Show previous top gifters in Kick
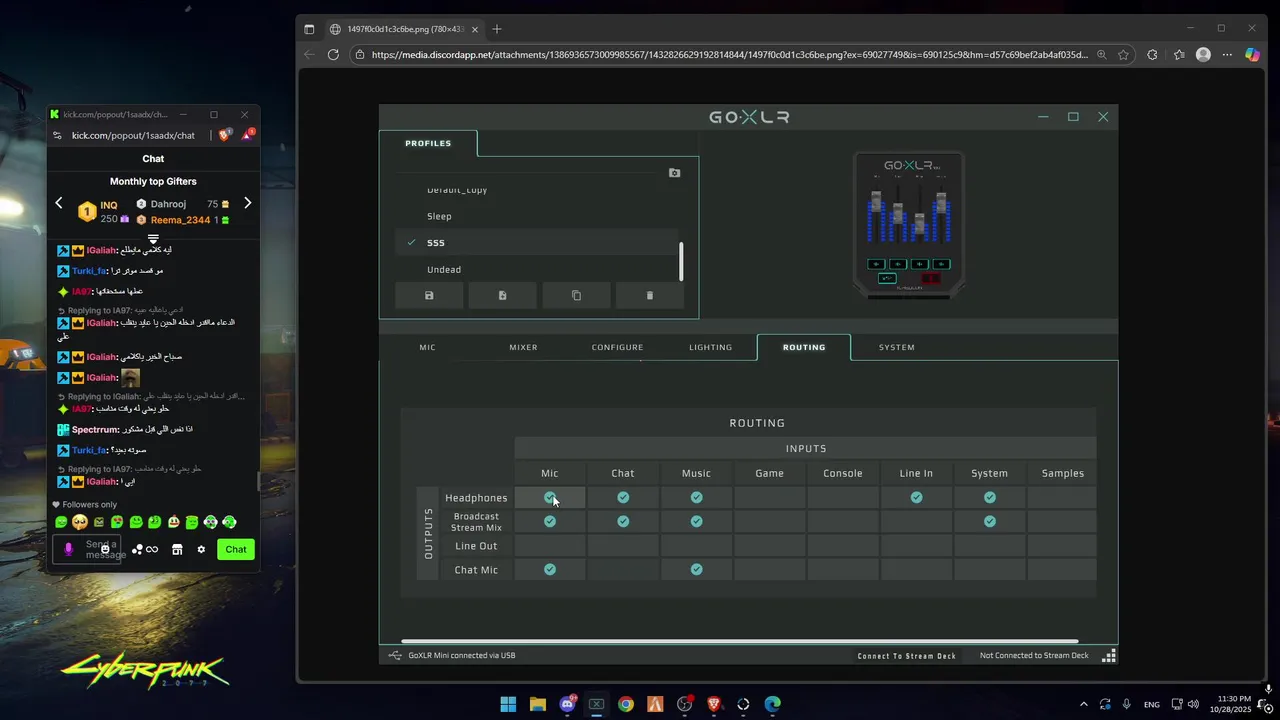 point(58,203)
